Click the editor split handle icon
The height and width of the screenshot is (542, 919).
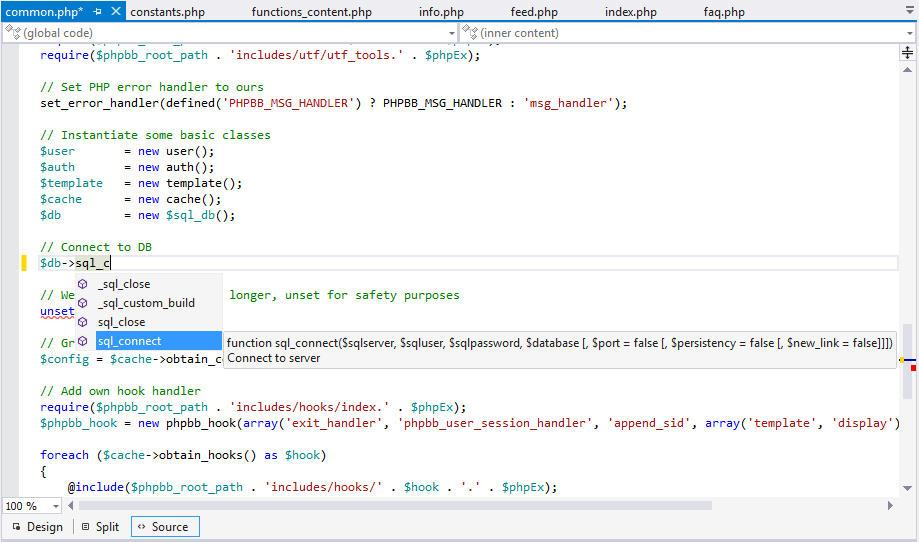907,53
